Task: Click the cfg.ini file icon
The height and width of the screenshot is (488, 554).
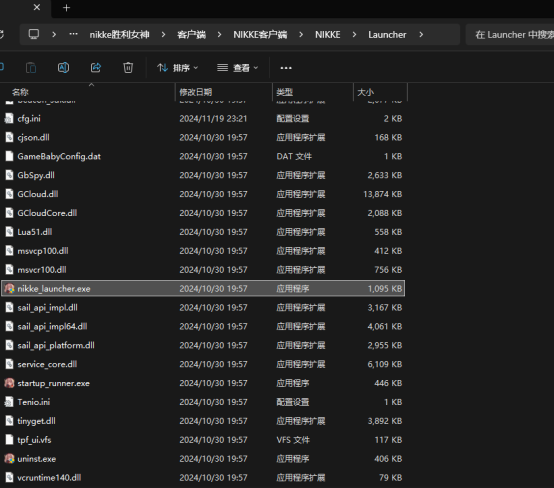Action: (x=10, y=119)
